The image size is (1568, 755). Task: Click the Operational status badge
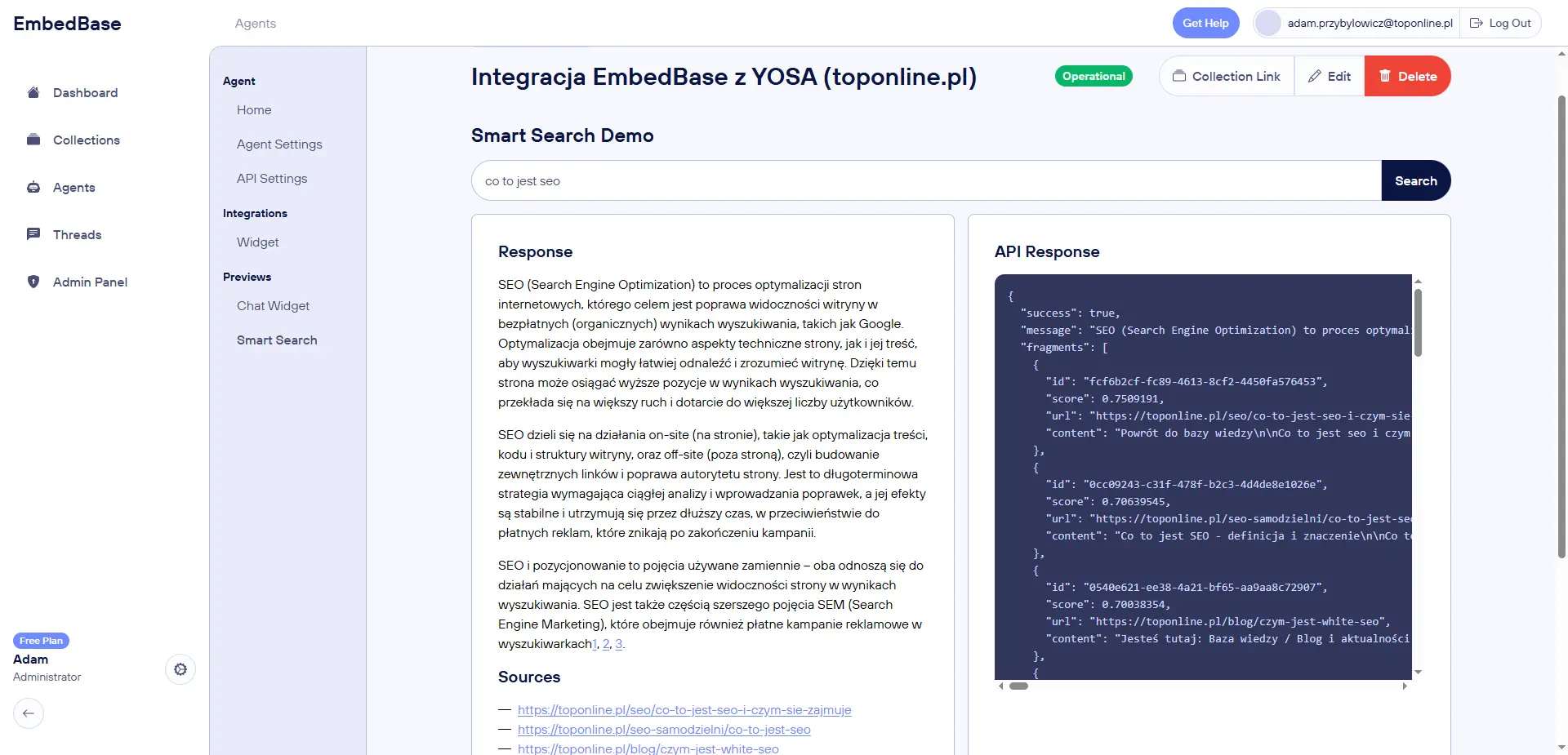point(1094,76)
